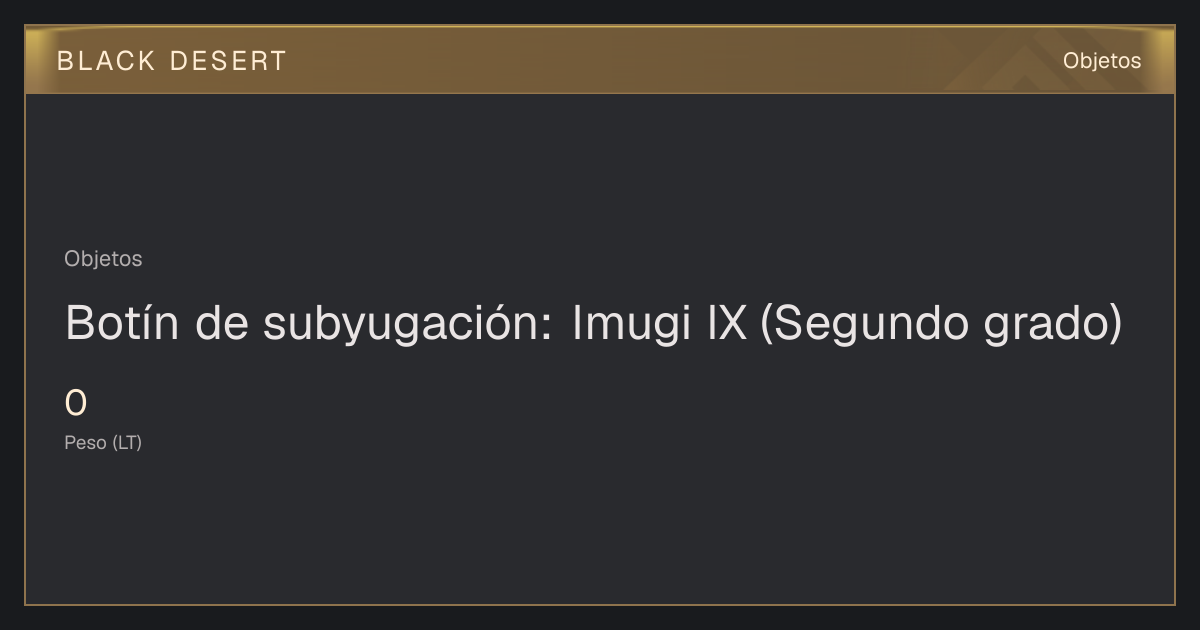The image size is (1200, 630).
Task: Click the (Segundo grado) text in title
Action: pos(941,325)
